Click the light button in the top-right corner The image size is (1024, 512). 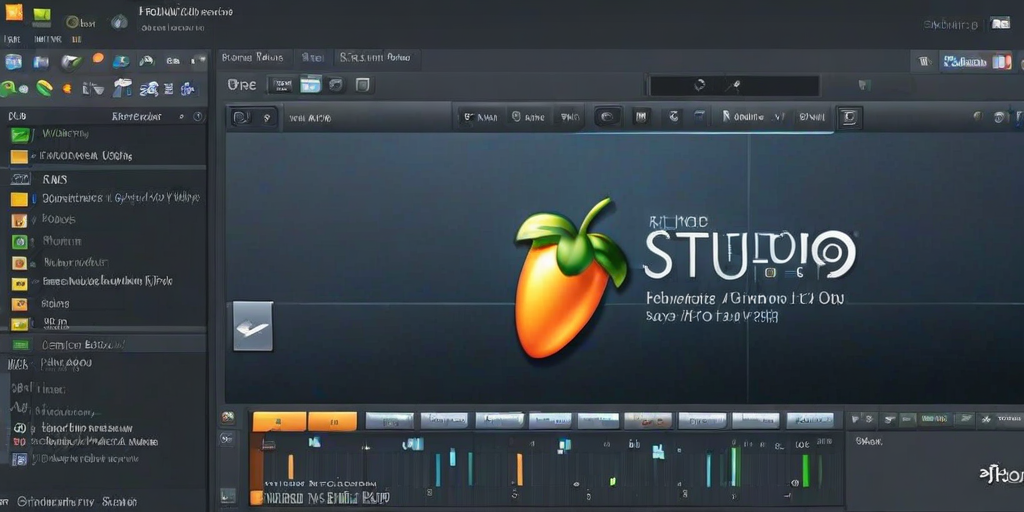pos(1000,24)
